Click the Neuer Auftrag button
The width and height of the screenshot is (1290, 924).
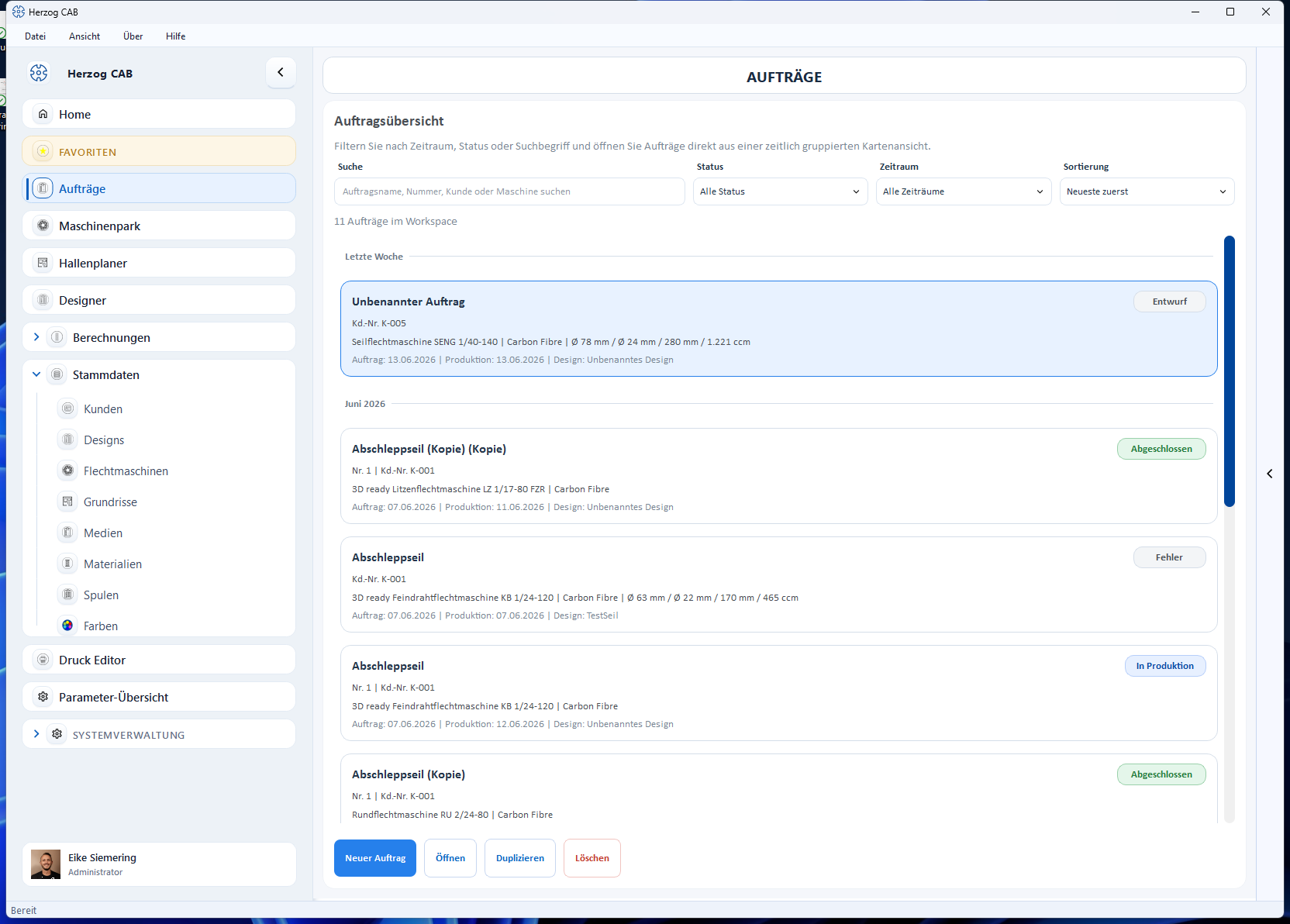point(375,858)
